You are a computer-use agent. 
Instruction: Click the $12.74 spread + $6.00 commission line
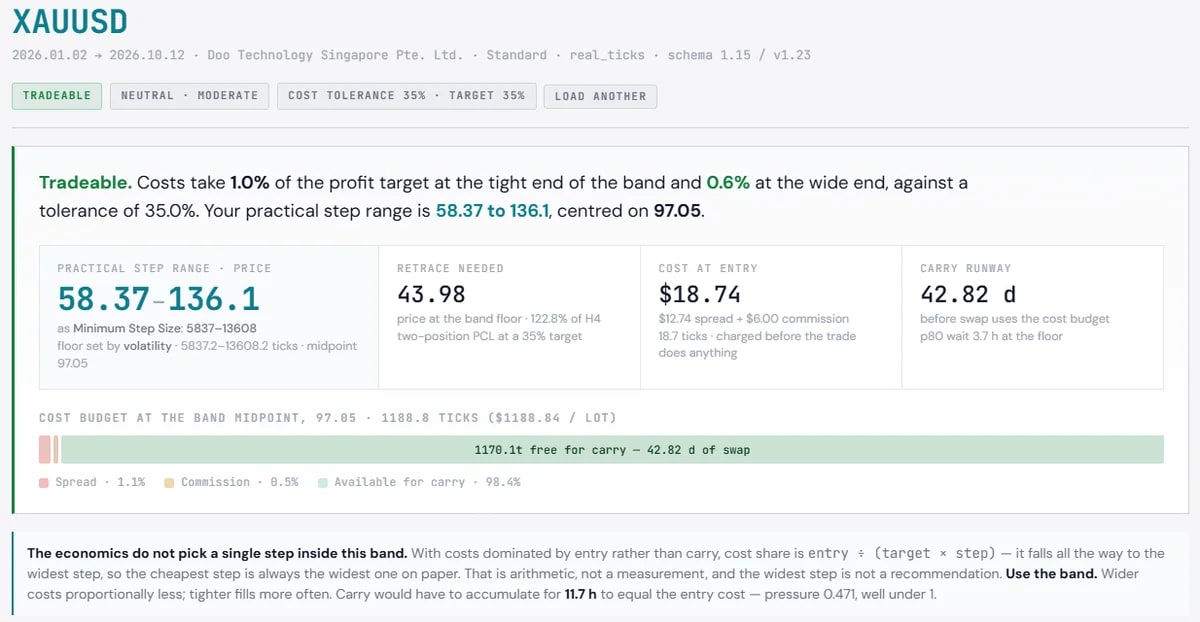click(x=753, y=319)
